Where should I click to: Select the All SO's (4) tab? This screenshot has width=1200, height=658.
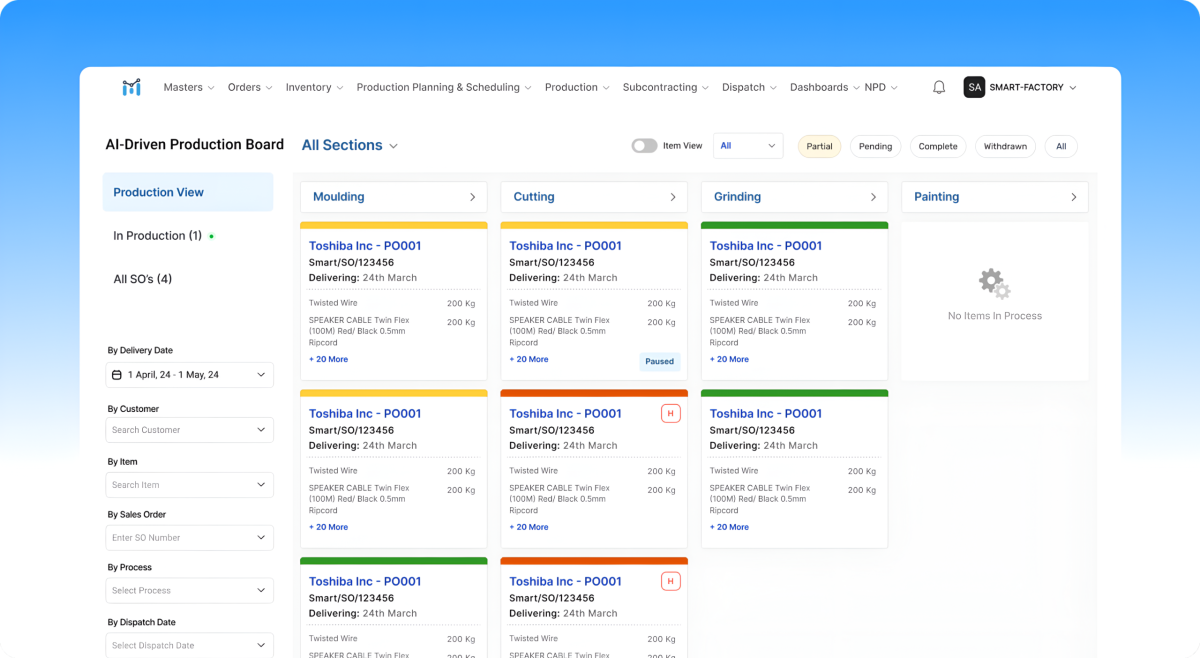(143, 279)
